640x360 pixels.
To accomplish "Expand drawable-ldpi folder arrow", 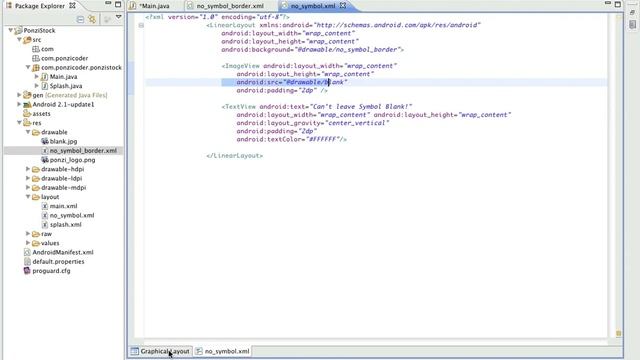I will click(28, 178).
